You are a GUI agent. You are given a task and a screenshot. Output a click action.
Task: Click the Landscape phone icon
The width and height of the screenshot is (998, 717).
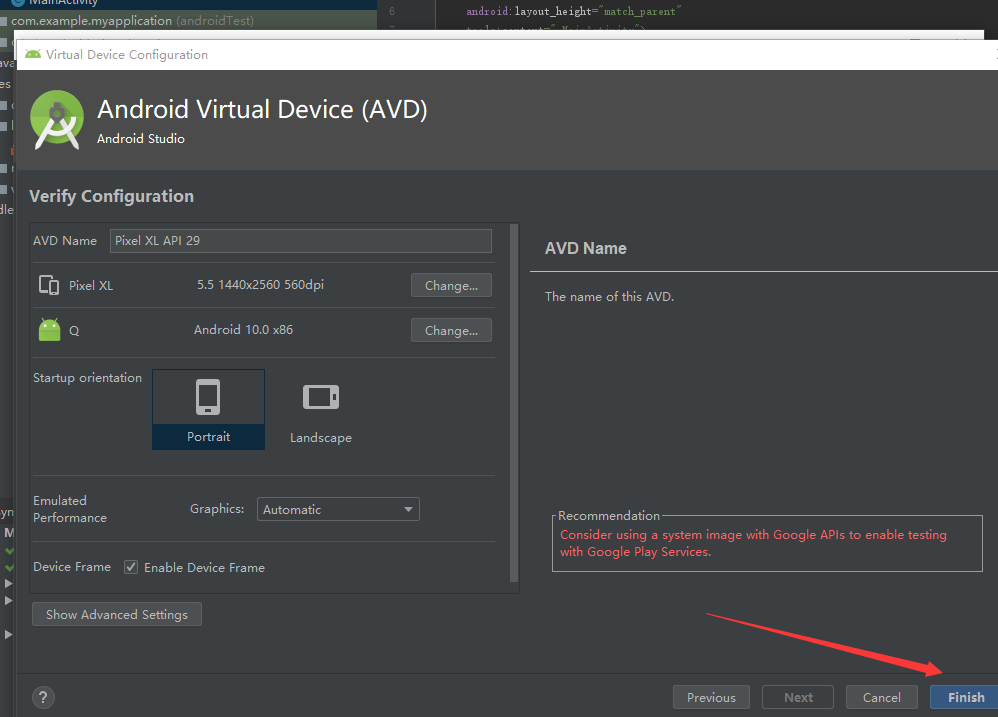pos(321,397)
